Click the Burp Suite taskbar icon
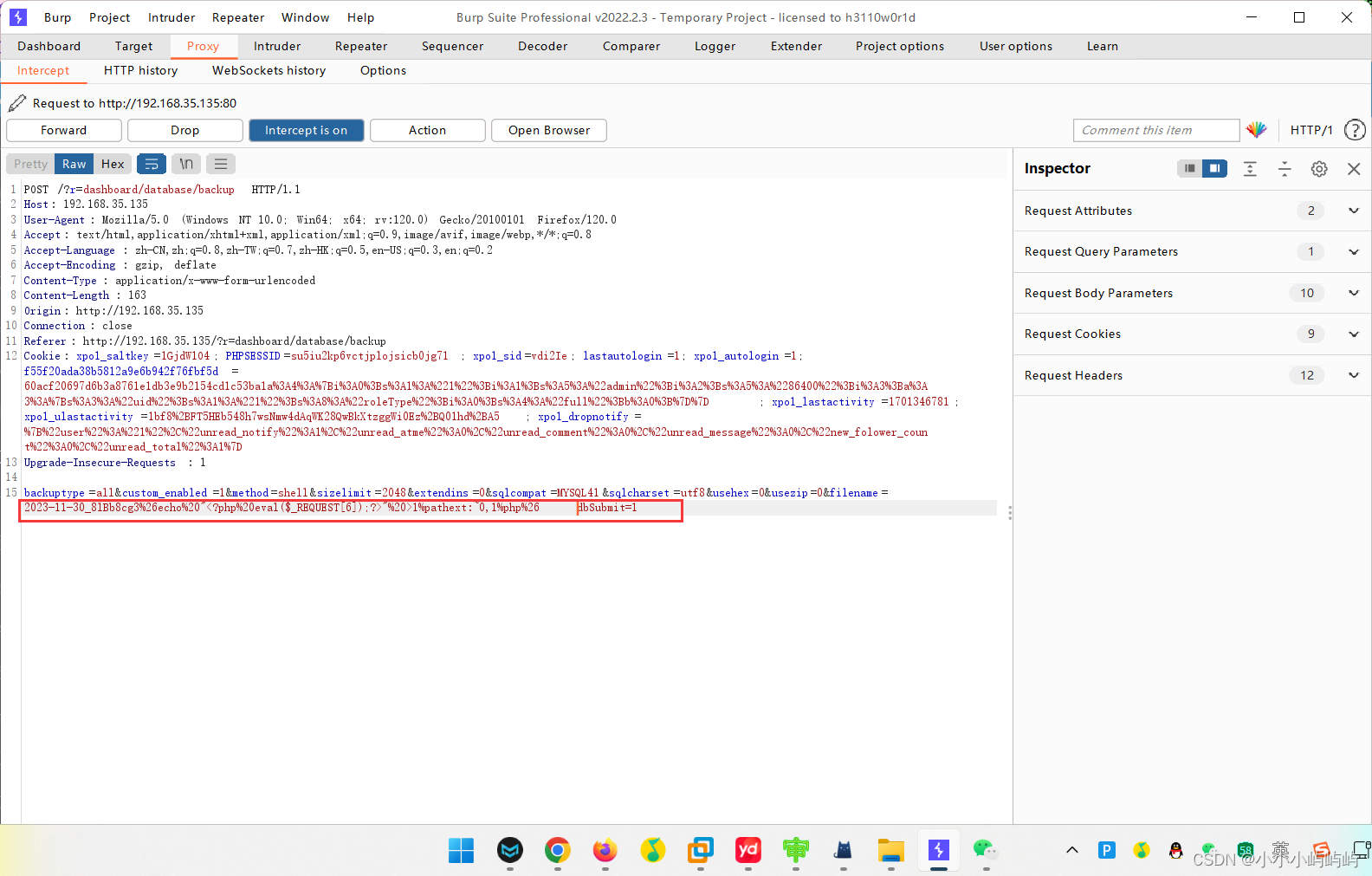The image size is (1372, 876). pos(939,851)
